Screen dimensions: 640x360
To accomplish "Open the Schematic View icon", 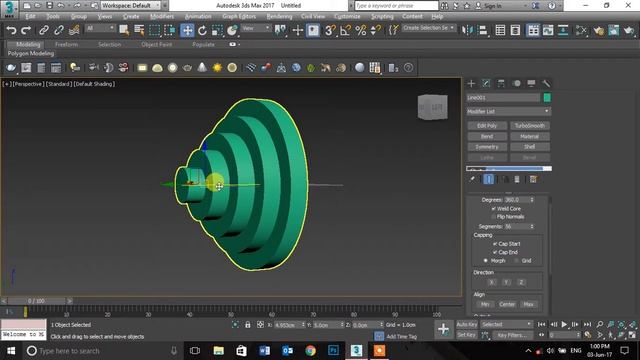I will click(563, 30).
